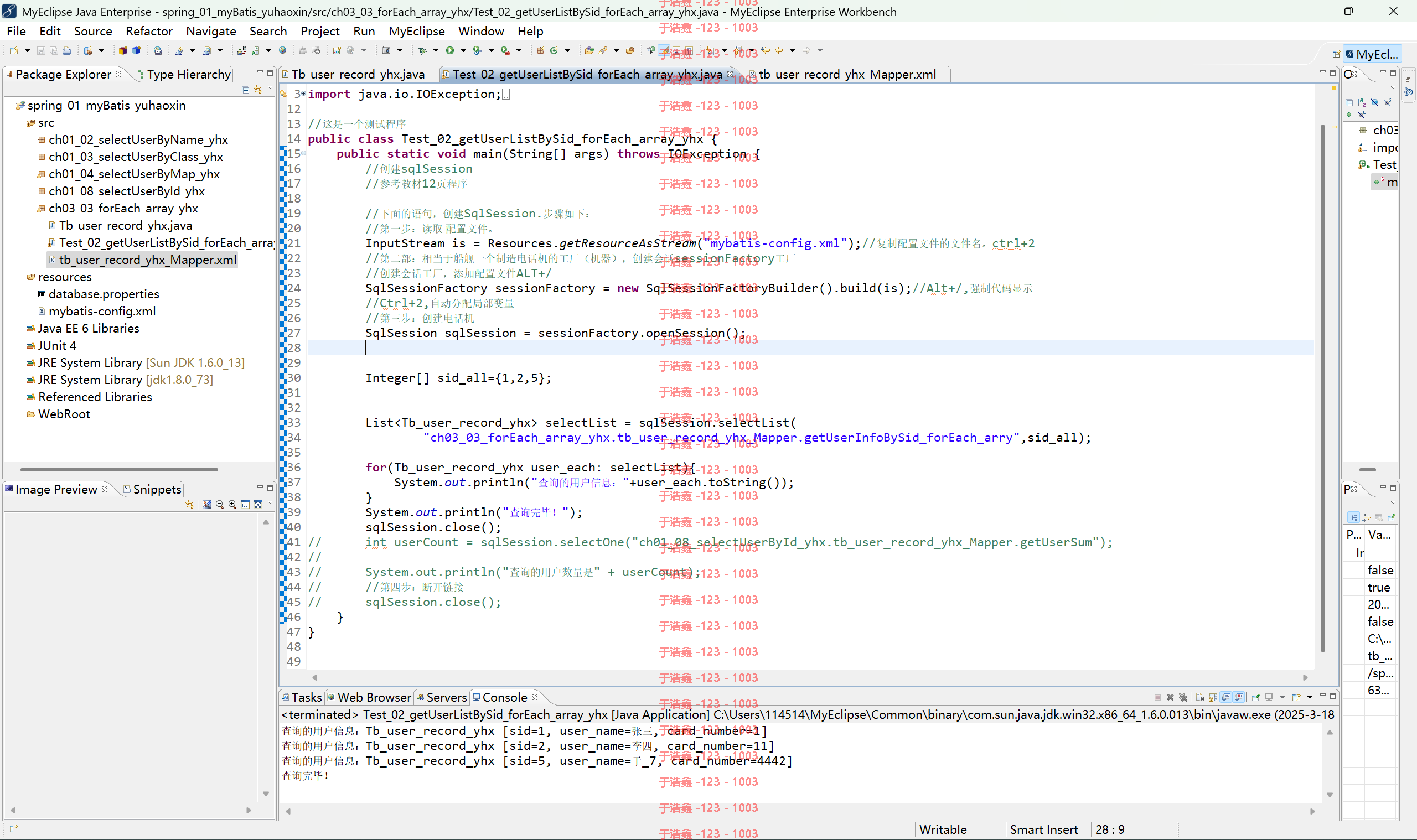Click editor vertical scrollbar thumb
1417x840 pixels.
pyautogui.click(x=1322, y=388)
